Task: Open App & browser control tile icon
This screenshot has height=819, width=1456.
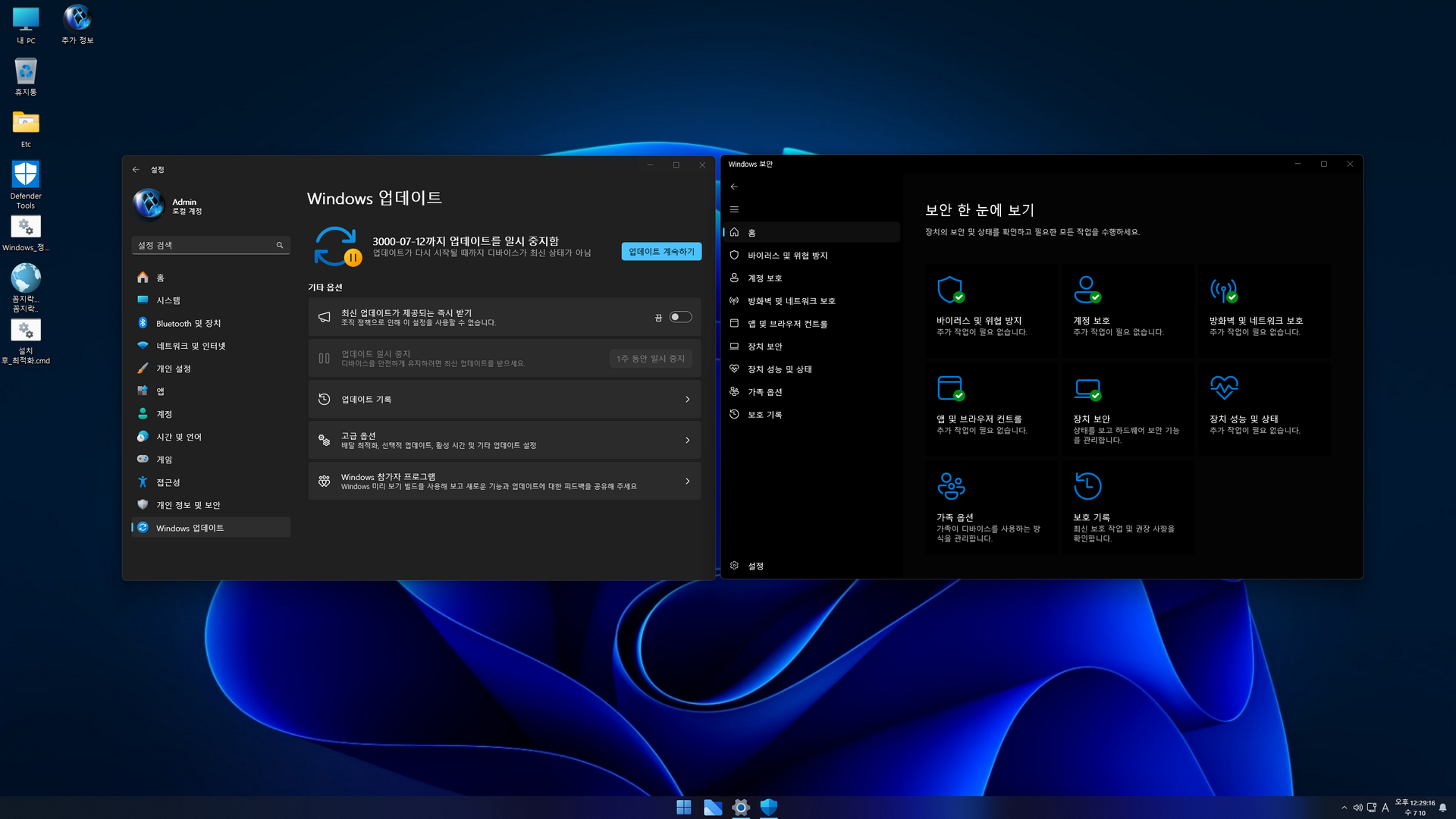Action: click(949, 388)
